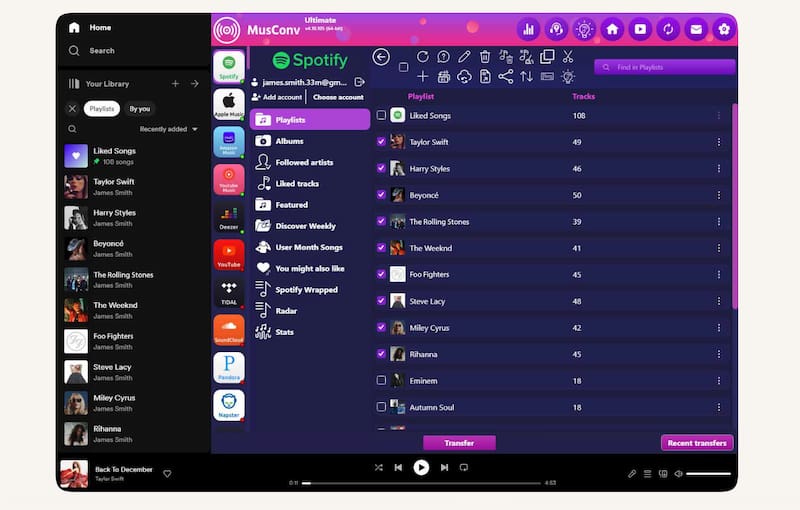
Task: Adjust the volume slider in player bar
Action: 708,474
